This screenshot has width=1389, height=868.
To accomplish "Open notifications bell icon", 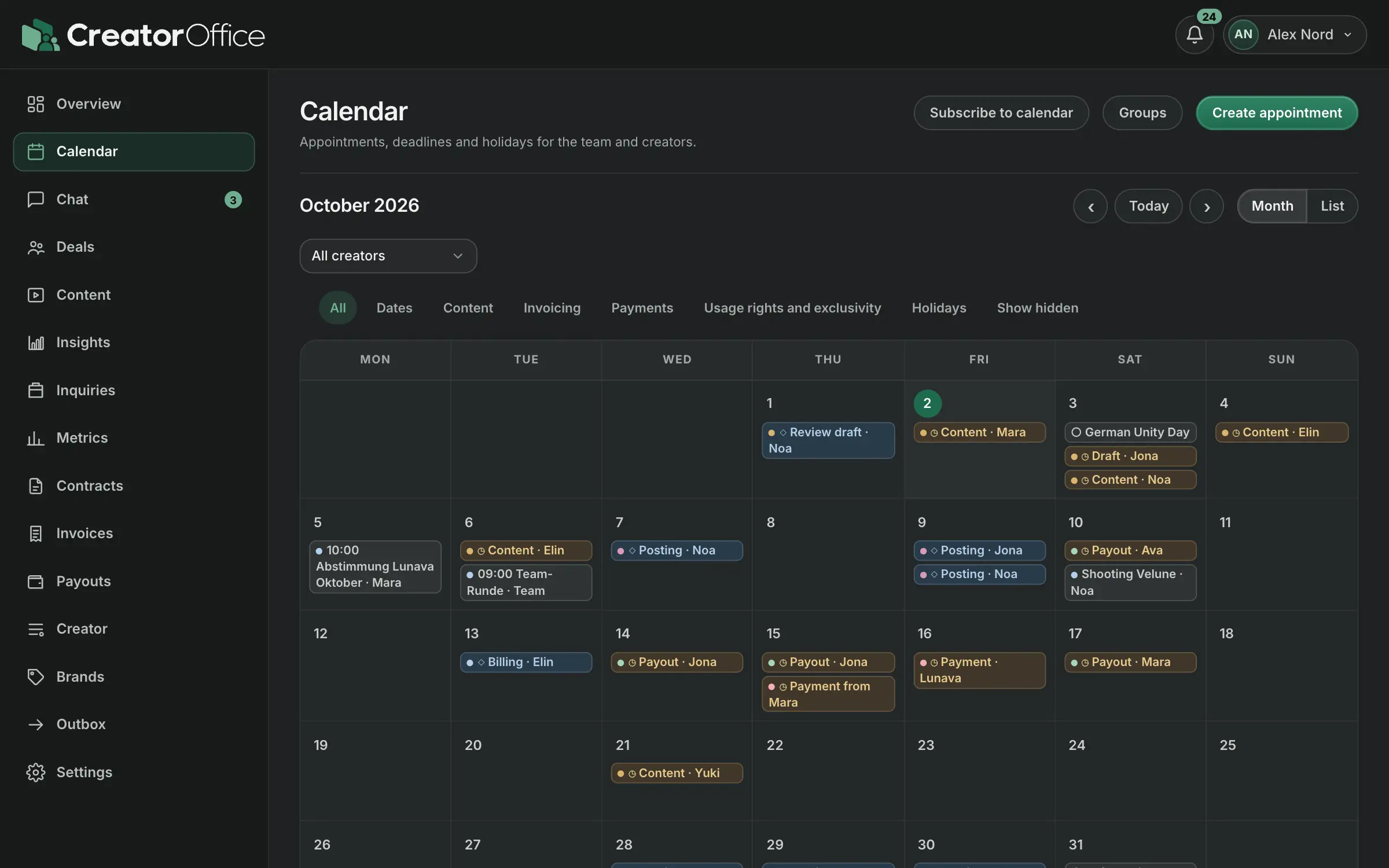I will pos(1194,35).
